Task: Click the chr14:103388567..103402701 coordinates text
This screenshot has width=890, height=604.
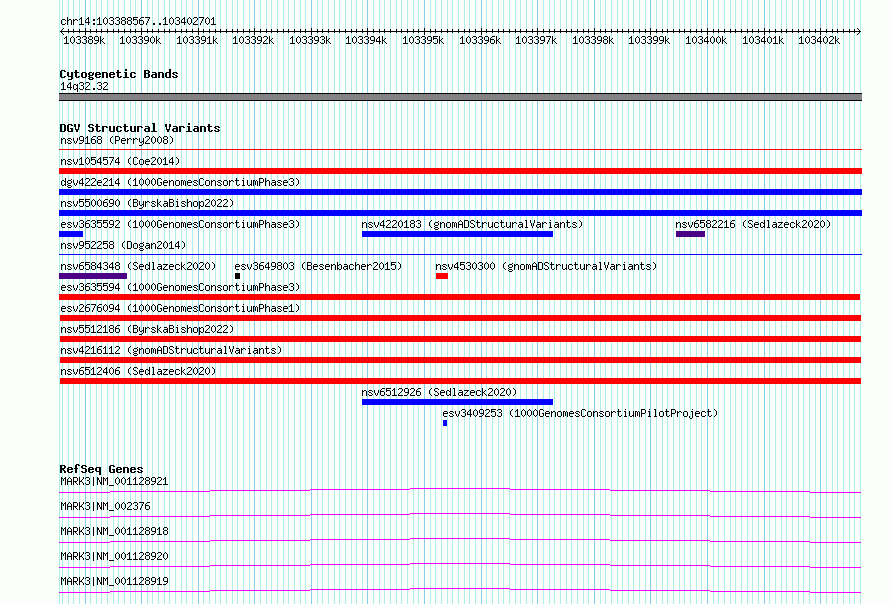Action: [138, 22]
